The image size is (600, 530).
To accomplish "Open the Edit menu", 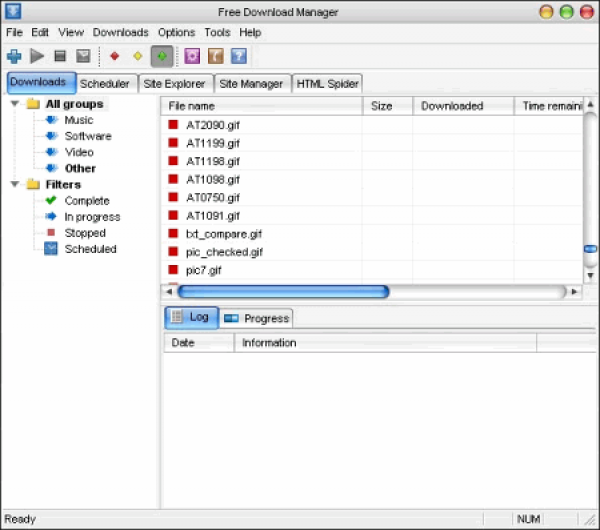I will (40, 33).
